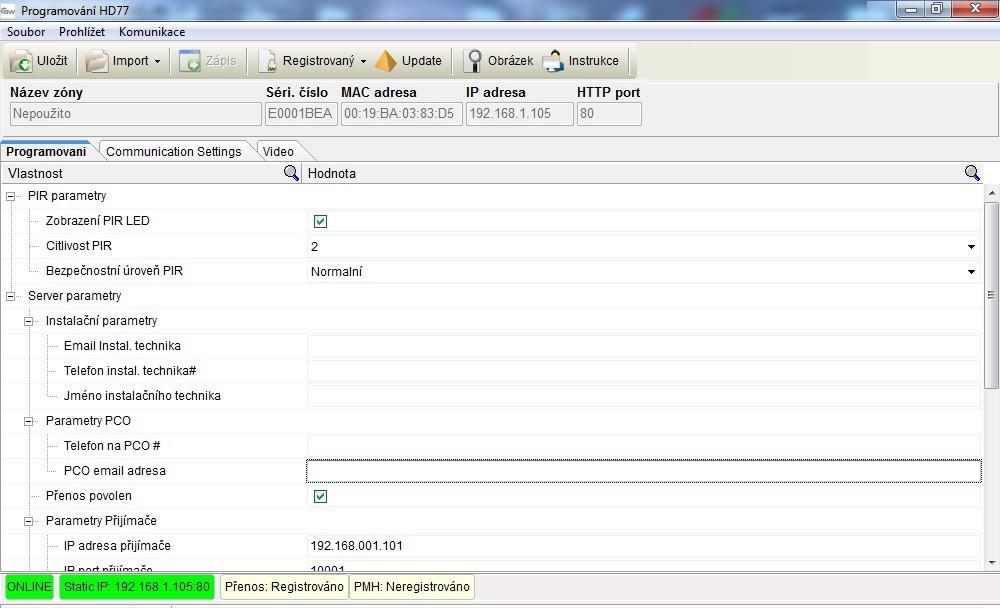Click the Update pyramid icon
The image size is (1000, 608).
(386, 61)
